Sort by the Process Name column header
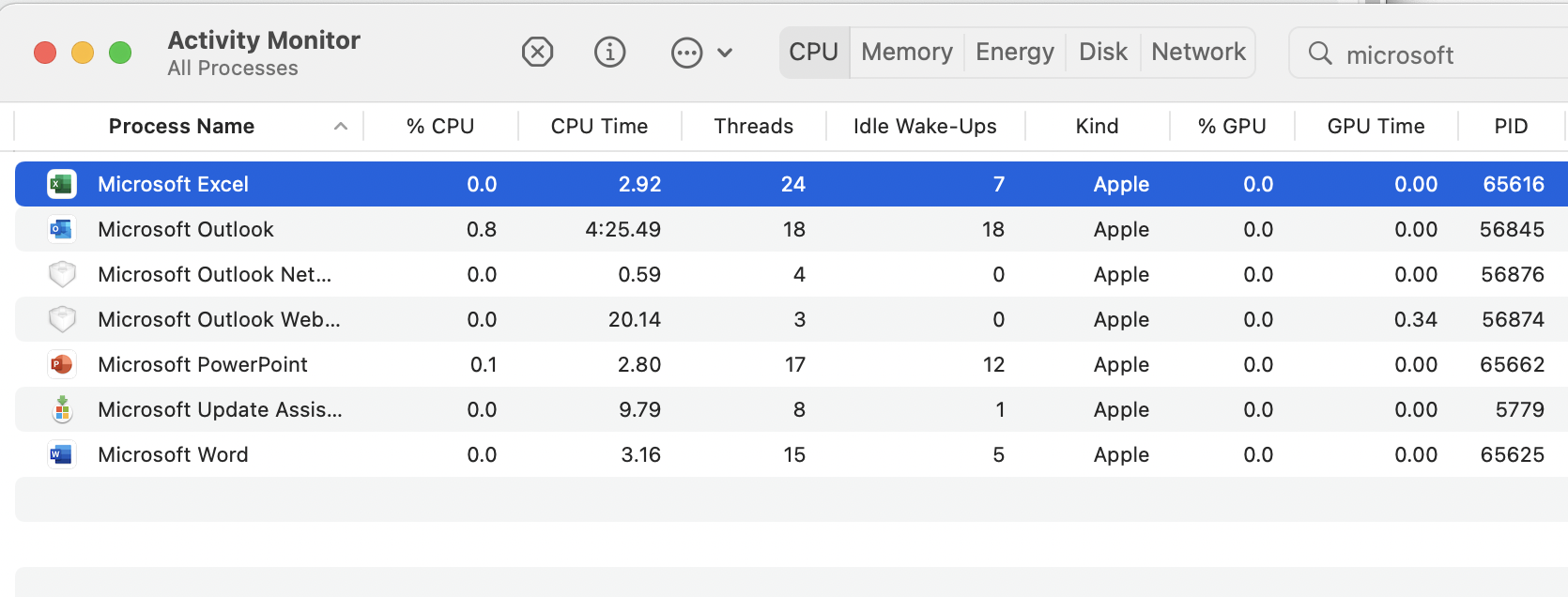This screenshot has height=597, width=1568. tap(182, 126)
